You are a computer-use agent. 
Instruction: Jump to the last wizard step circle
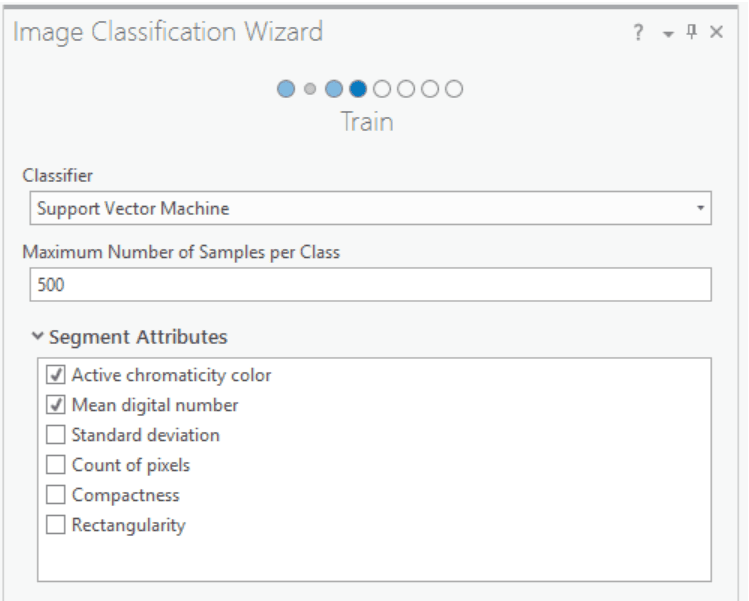(x=452, y=89)
